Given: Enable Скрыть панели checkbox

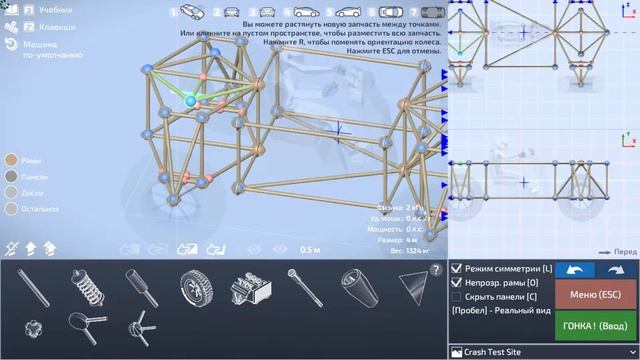Looking at the screenshot, I should pyautogui.click(x=456, y=297).
